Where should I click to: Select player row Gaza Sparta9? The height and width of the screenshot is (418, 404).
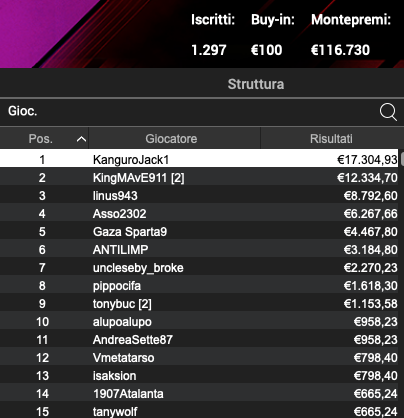199,231
